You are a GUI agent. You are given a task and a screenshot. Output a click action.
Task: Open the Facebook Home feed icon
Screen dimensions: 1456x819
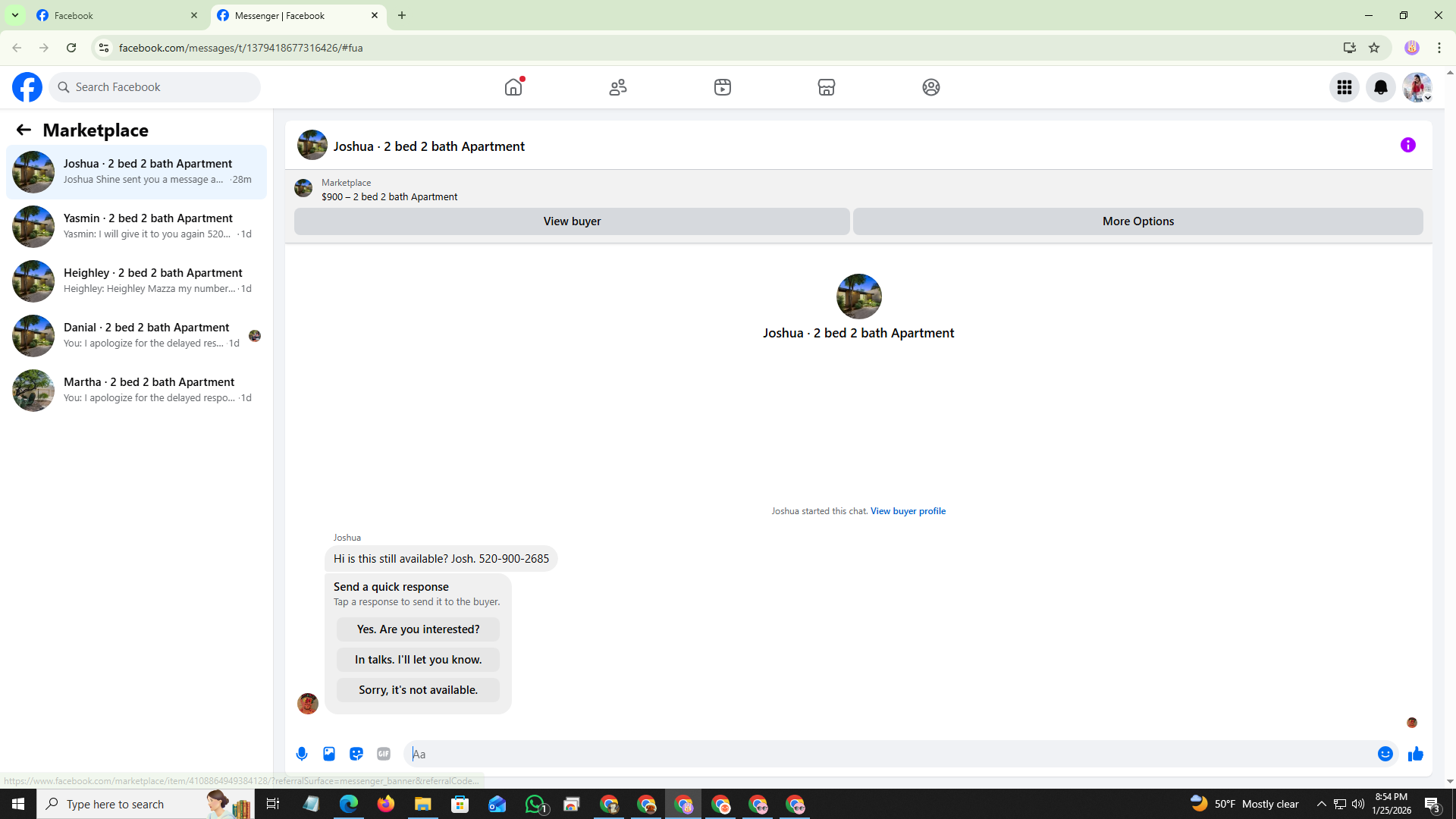click(513, 87)
